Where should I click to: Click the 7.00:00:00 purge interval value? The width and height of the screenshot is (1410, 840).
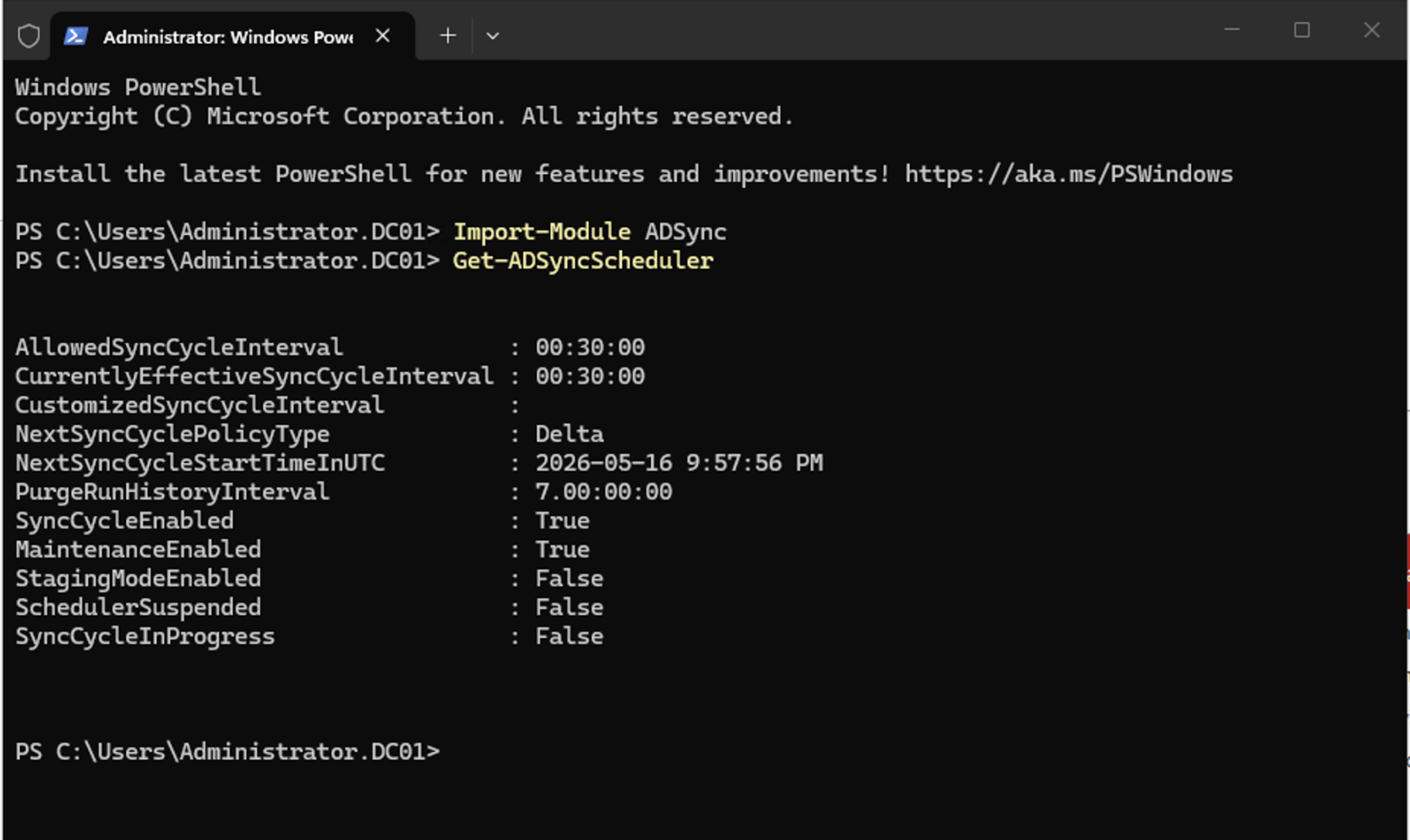point(604,492)
